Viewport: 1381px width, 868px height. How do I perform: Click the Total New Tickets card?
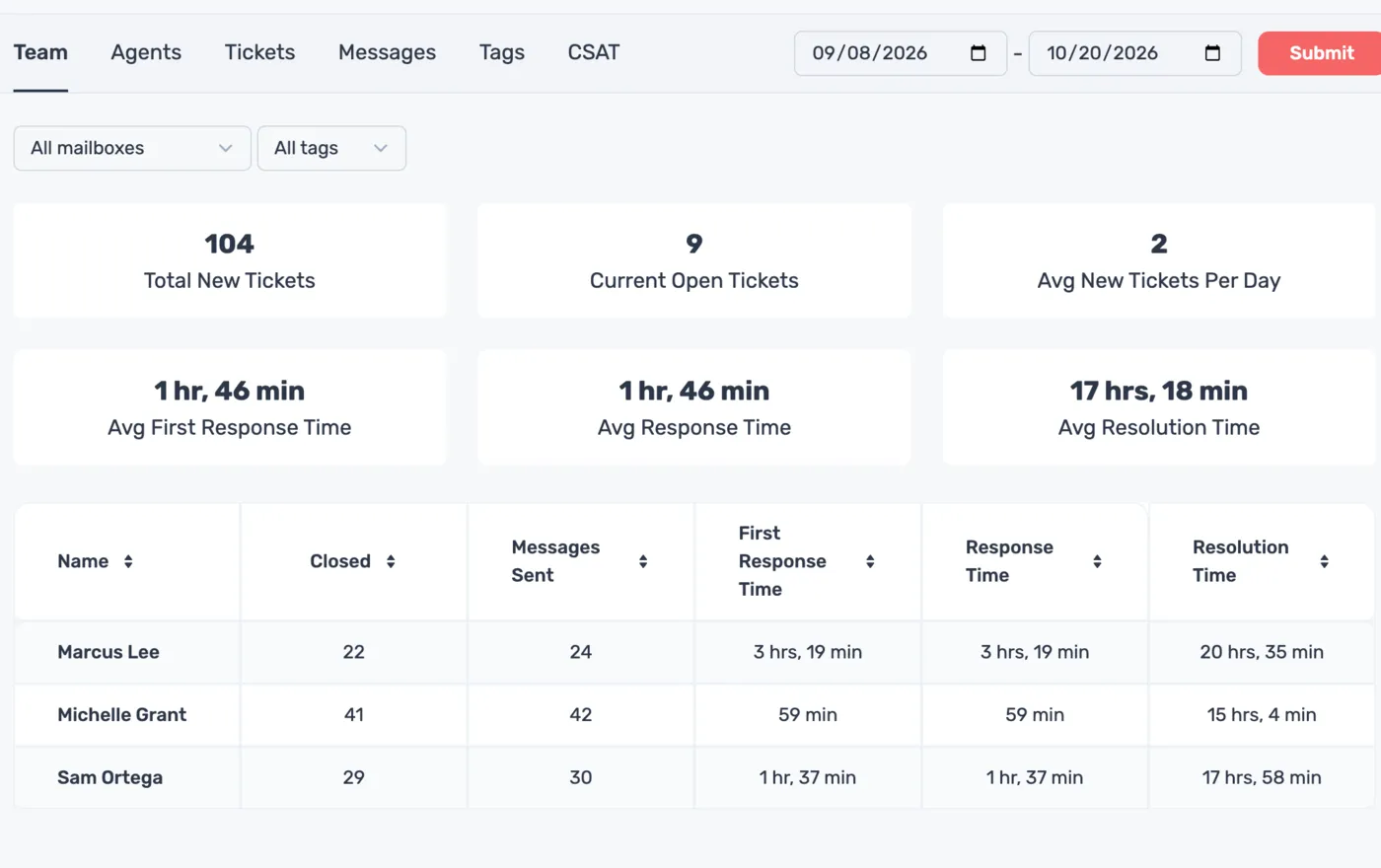(x=230, y=261)
